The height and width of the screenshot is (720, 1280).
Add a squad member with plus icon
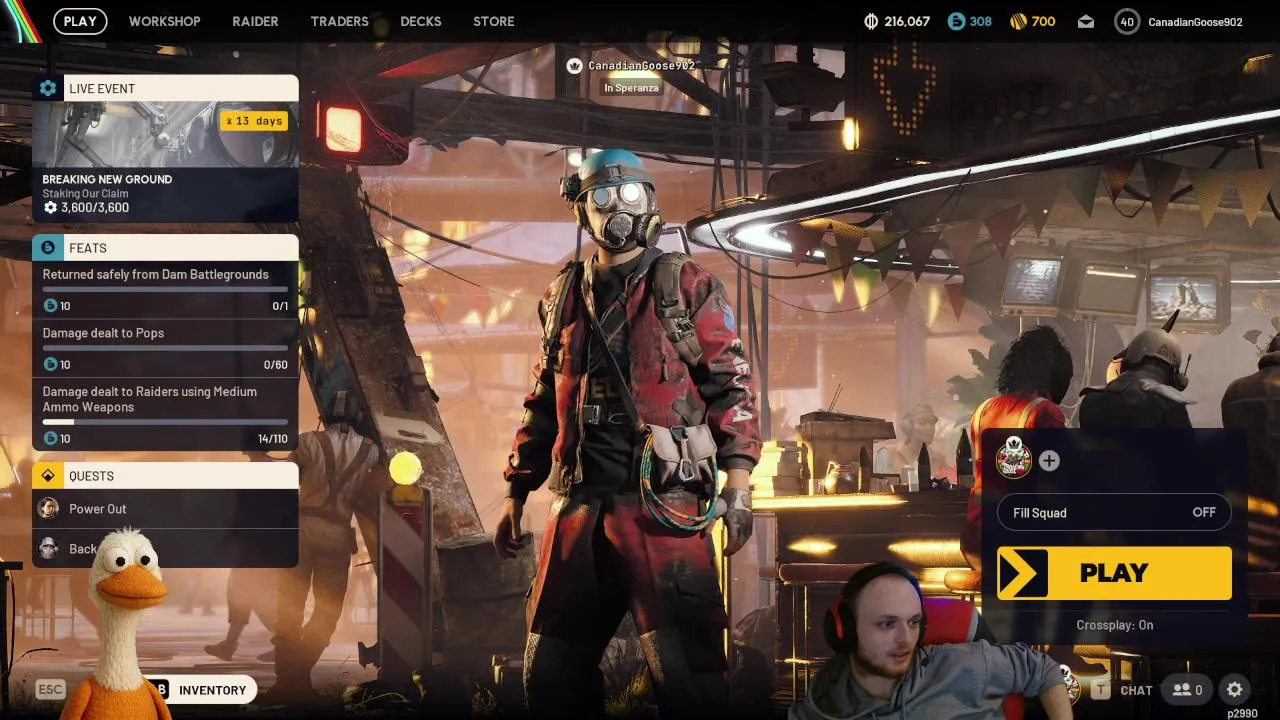[1049, 461]
